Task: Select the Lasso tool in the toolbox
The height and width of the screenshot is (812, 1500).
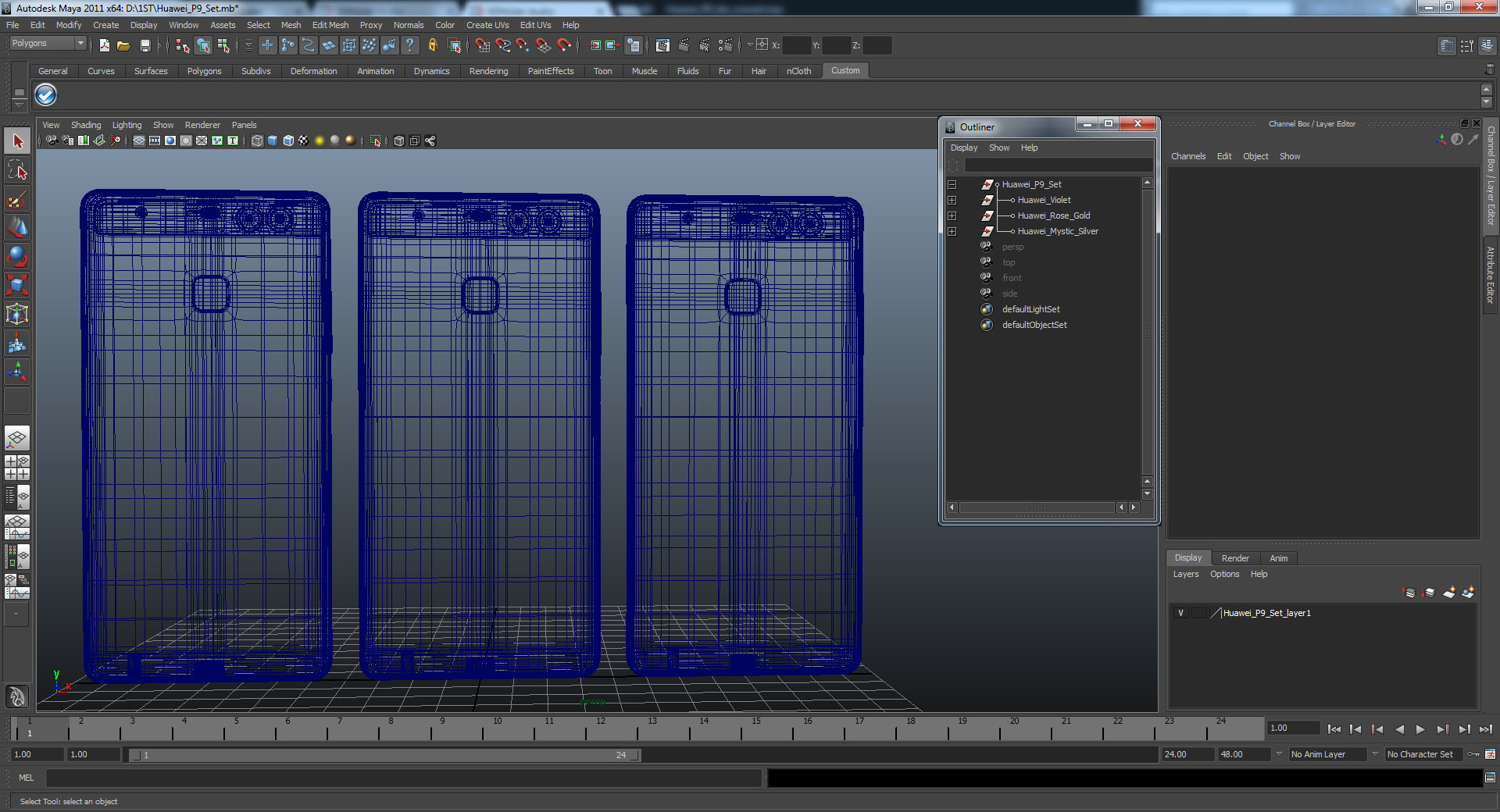Action: [17, 170]
